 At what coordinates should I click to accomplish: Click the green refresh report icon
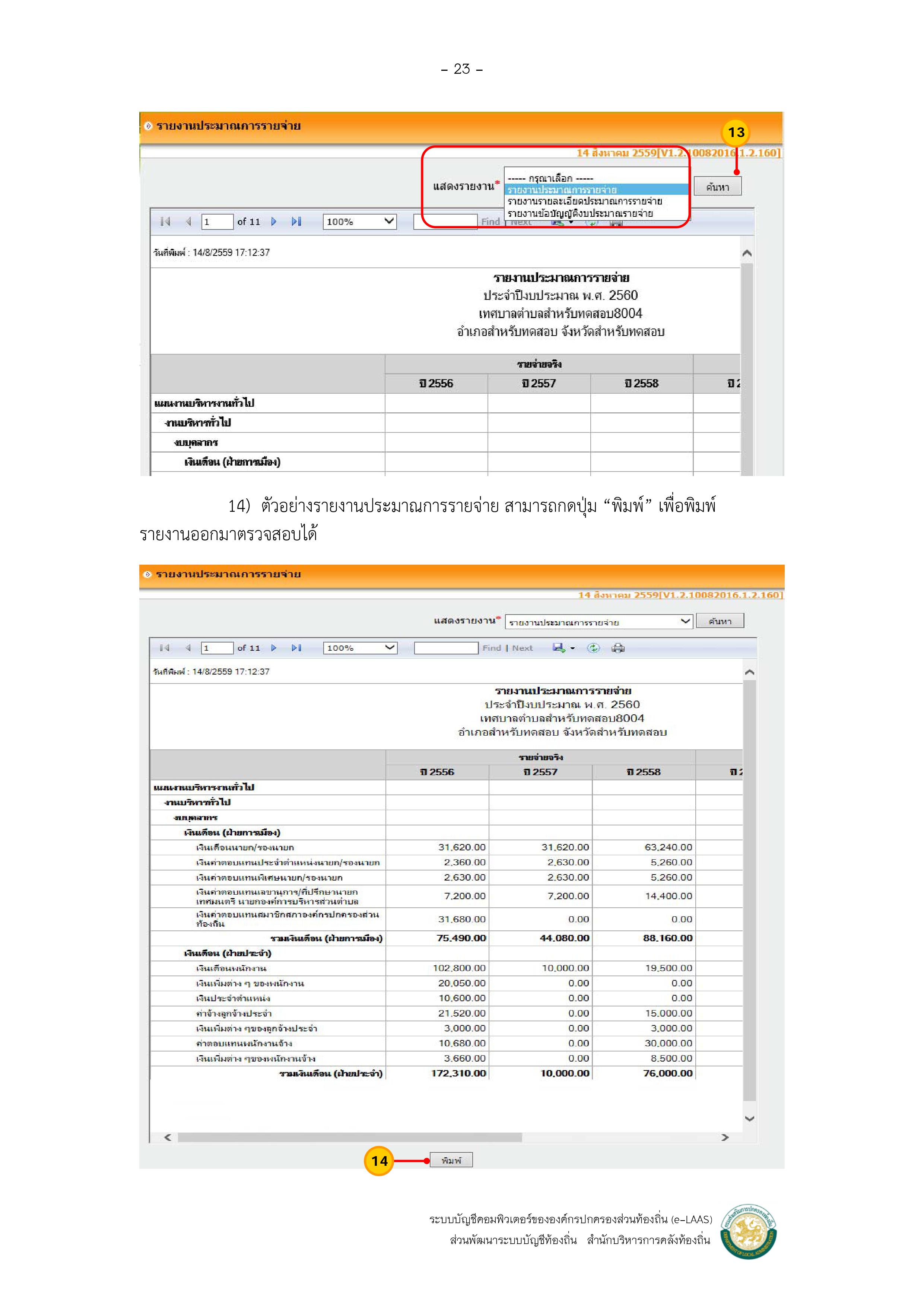(x=593, y=648)
